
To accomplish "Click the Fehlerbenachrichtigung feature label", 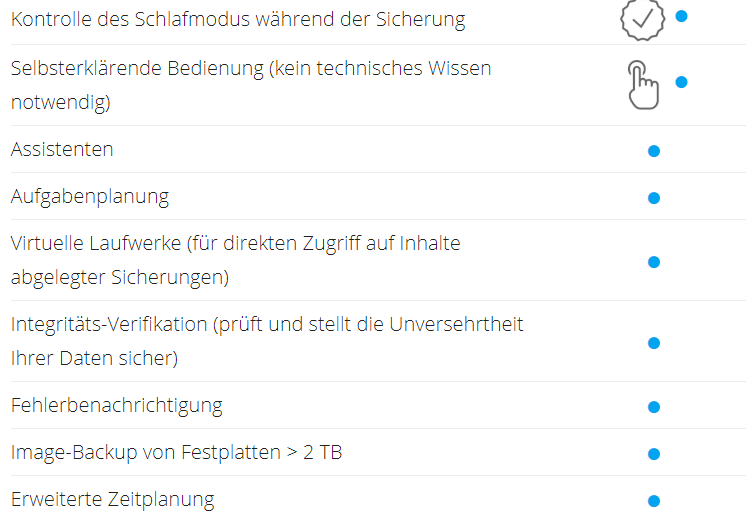I will point(117,406).
